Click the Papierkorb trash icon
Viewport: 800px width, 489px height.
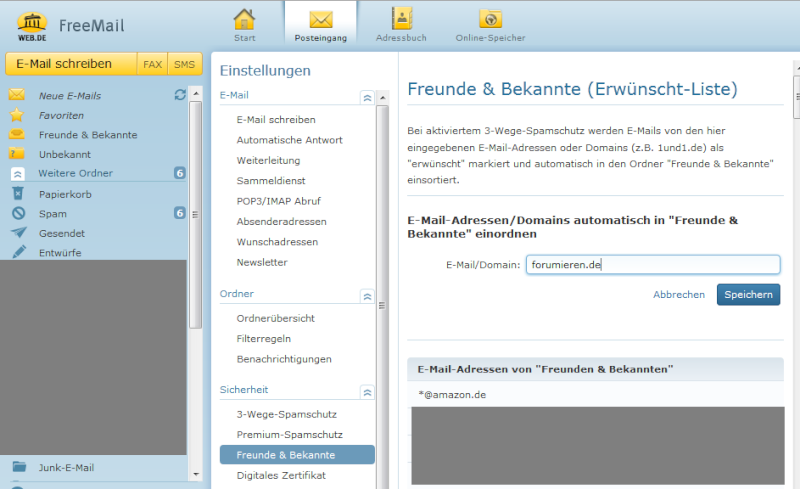pos(18,193)
